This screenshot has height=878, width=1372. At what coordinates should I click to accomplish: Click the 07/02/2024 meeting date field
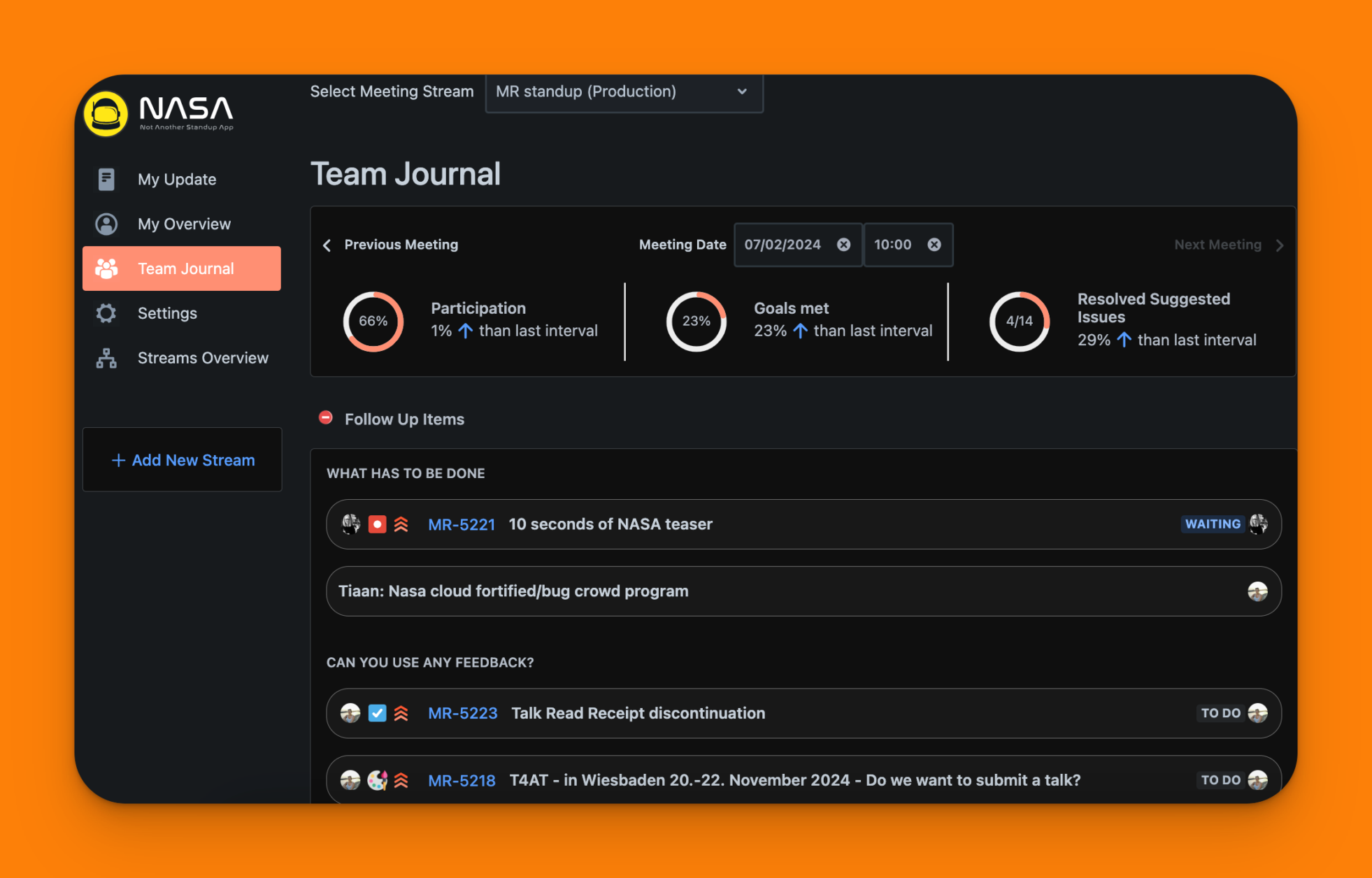point(798,245)
